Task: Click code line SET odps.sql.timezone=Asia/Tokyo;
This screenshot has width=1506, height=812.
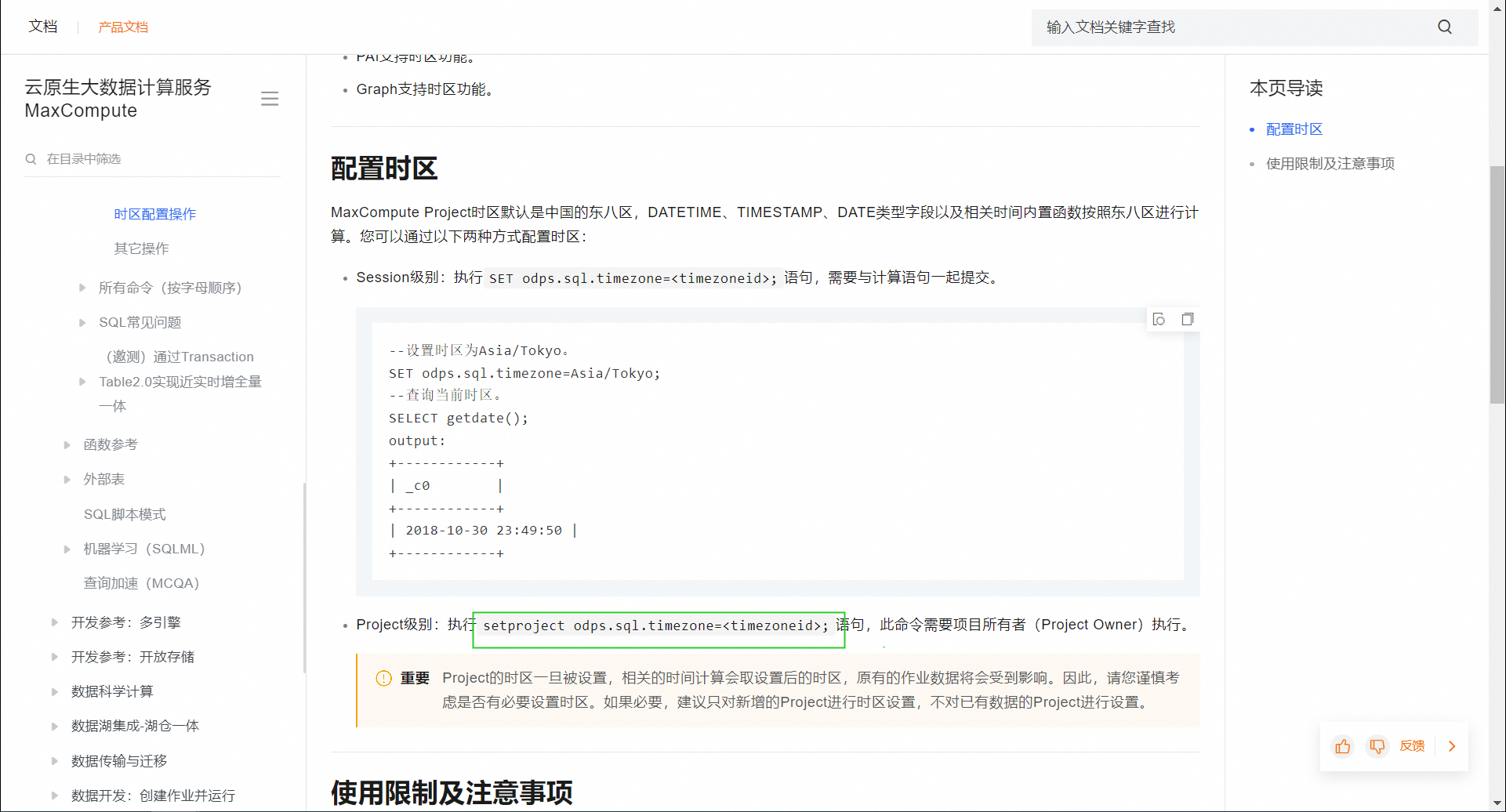Action: tap(524, 374)
